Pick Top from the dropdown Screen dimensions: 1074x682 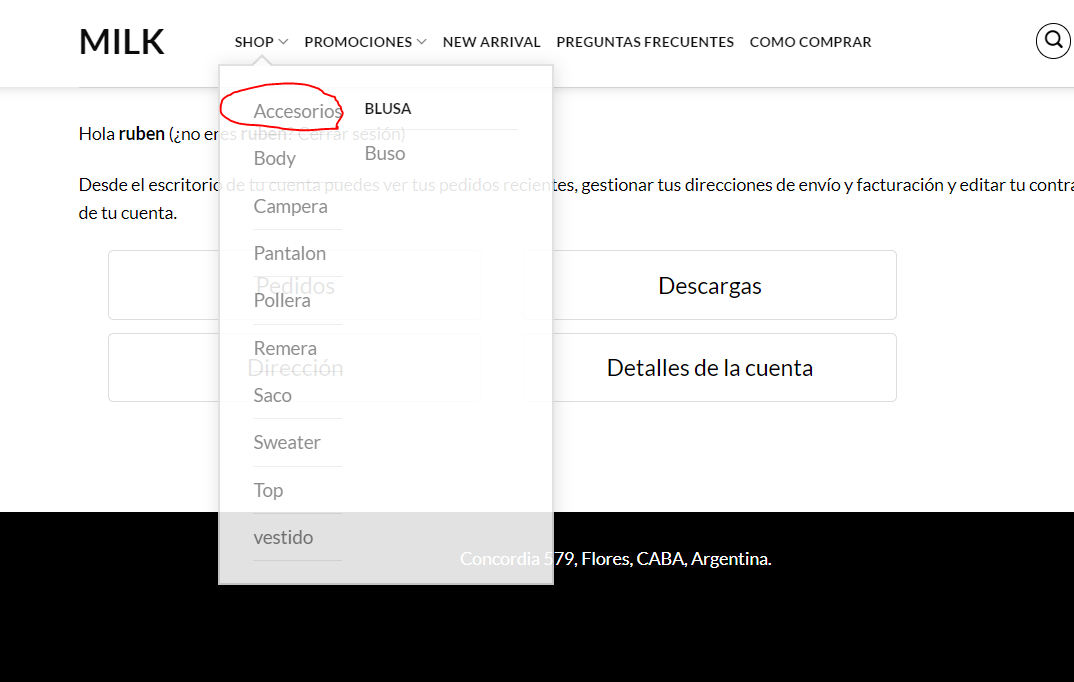click(x=268, y=490)
